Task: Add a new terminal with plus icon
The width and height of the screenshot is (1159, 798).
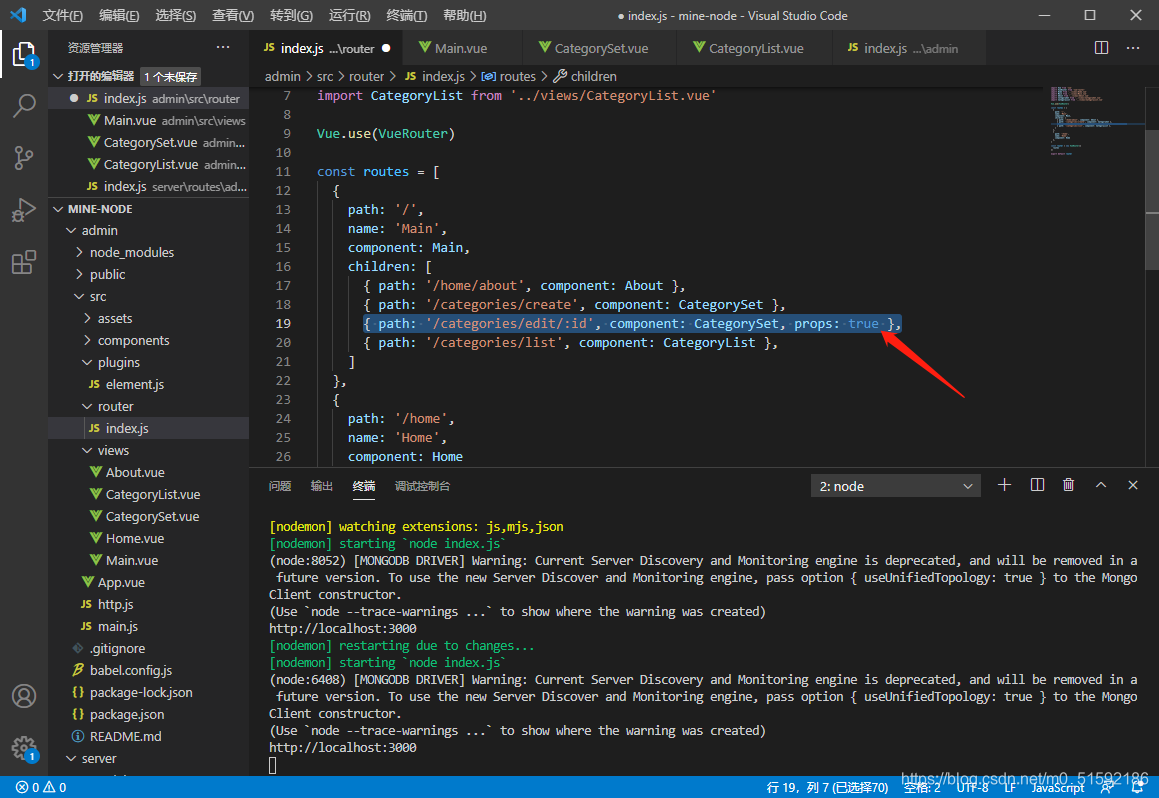Action: (1005, 485)
